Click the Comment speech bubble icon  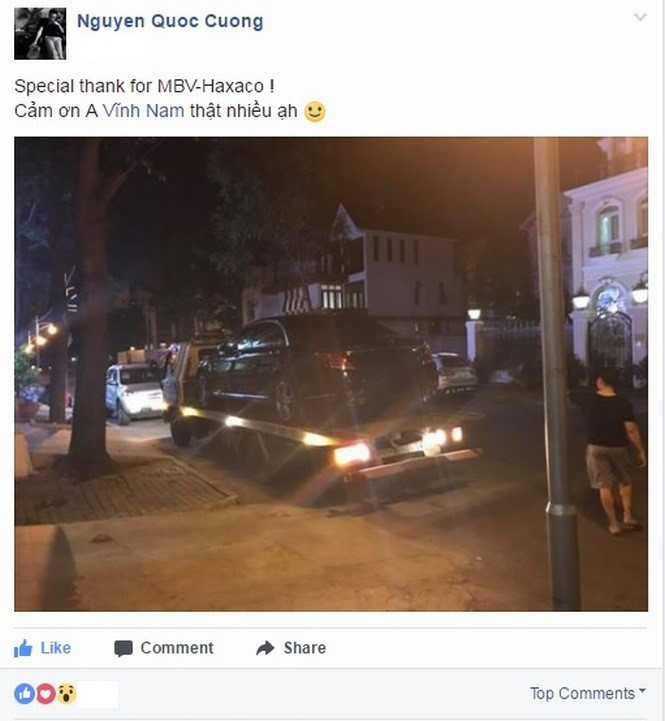(123, 648)
